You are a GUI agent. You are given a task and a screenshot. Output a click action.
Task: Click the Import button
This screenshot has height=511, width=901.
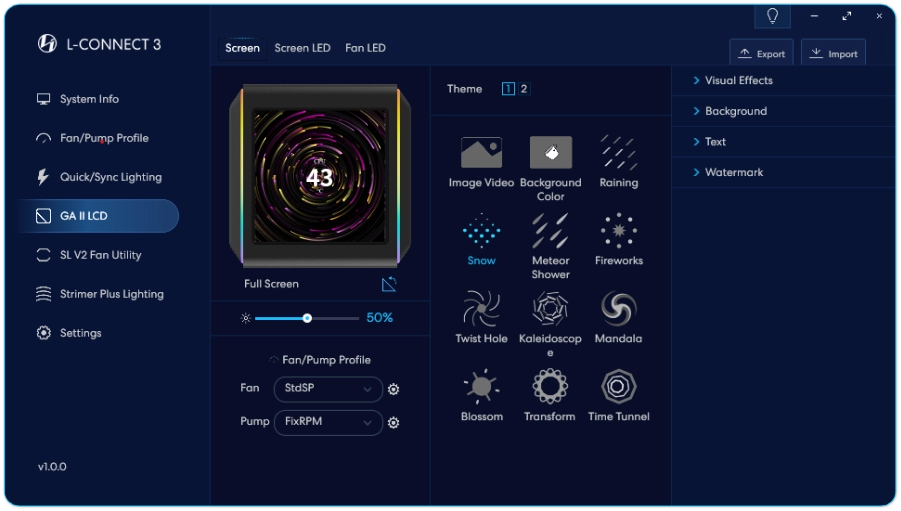coord(833,53)
